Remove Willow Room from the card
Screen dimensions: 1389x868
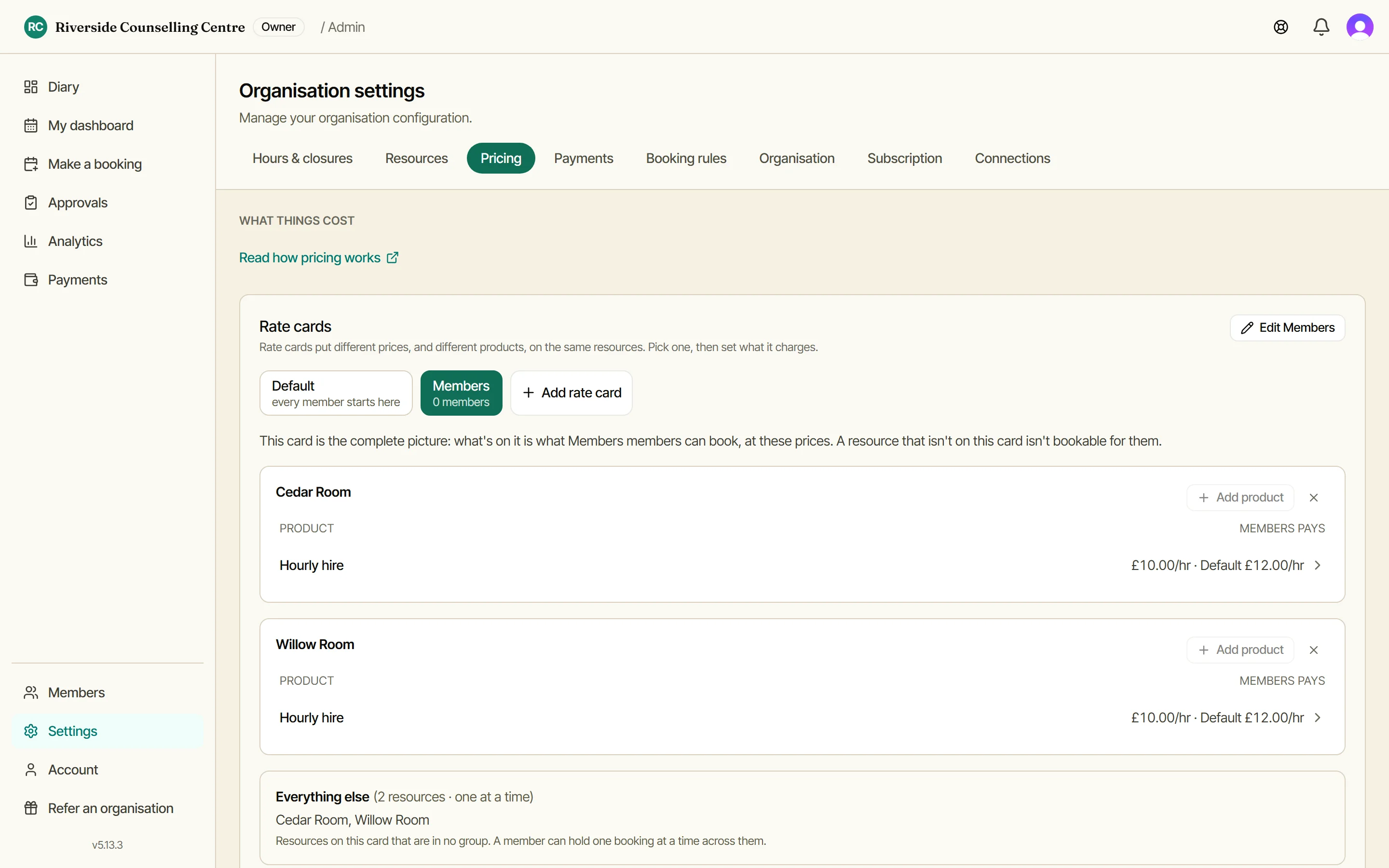pyautogui.click(x=1313, y=649)
